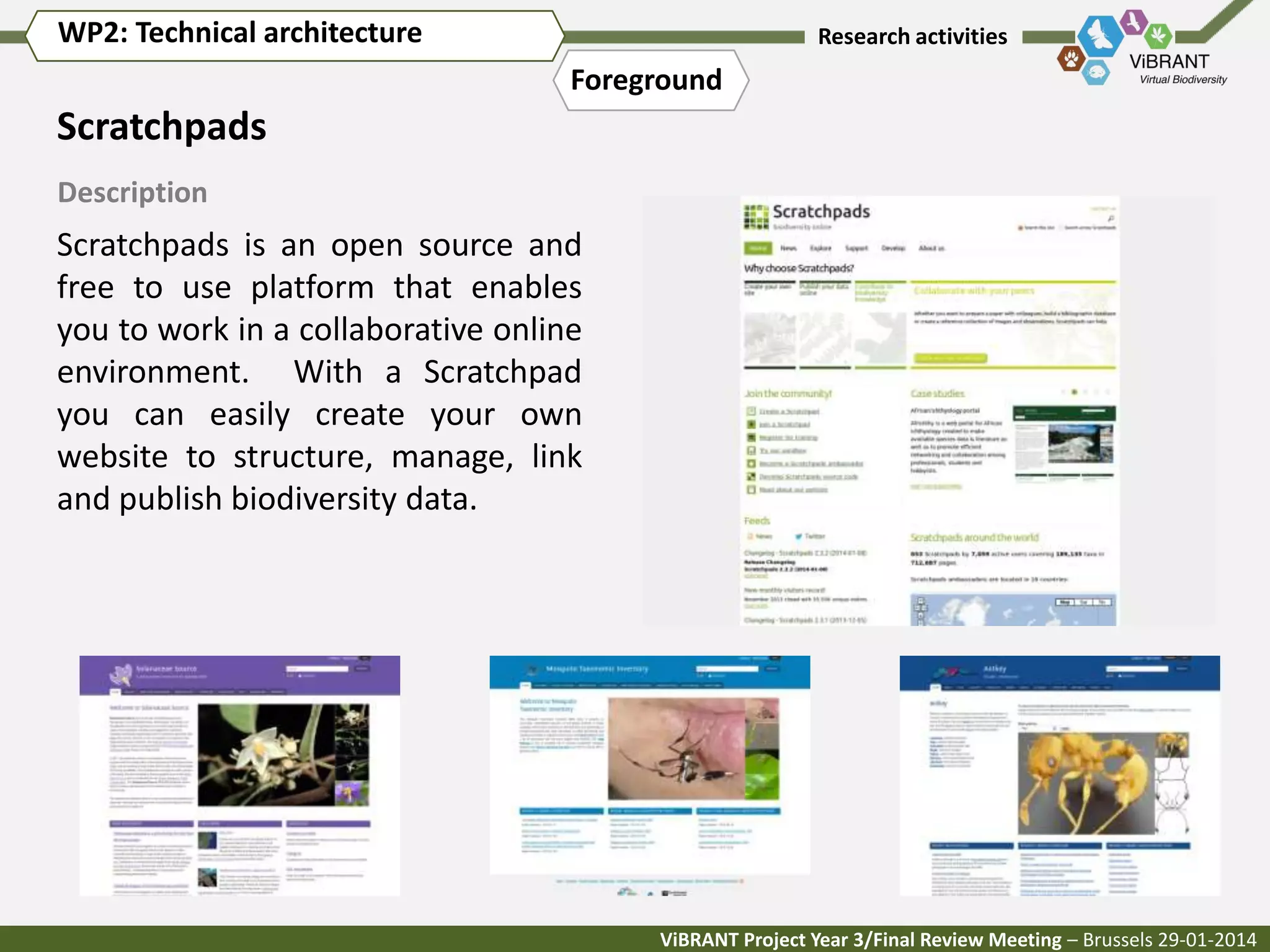1270x952 pixels.
Task: Click the purple bird hexagon in logo
Action: click(x=1134, y=22)
